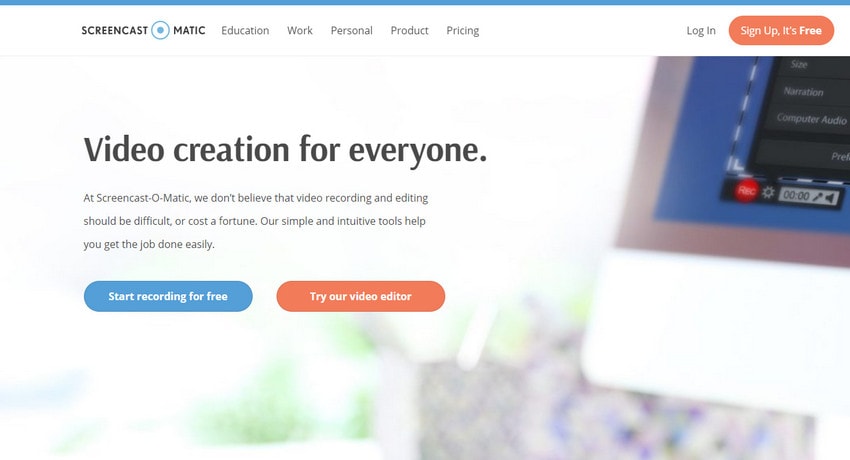
Task: Open the Work menu
Action: point(300,30)
